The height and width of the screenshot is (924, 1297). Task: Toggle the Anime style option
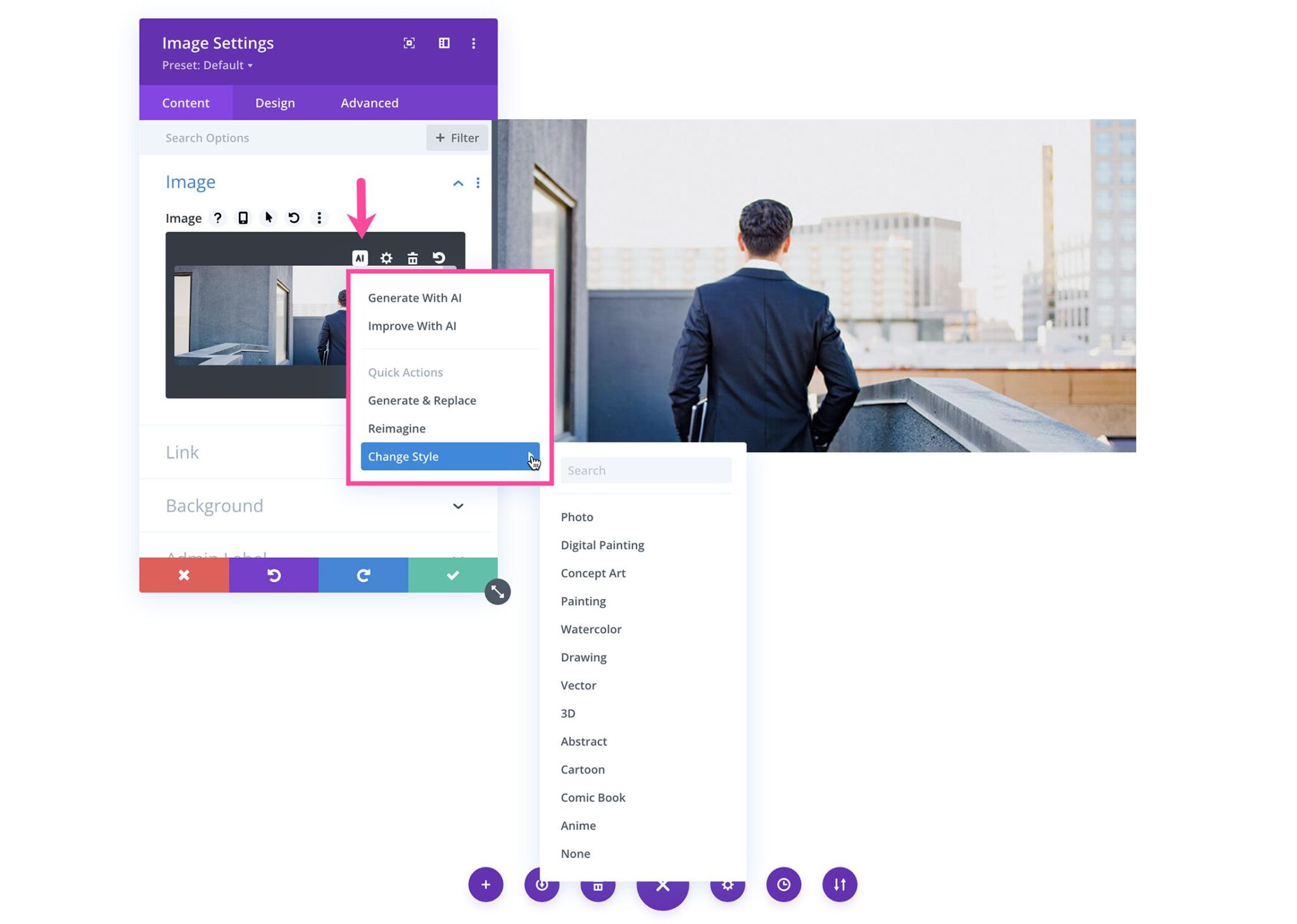pos(577,824)
